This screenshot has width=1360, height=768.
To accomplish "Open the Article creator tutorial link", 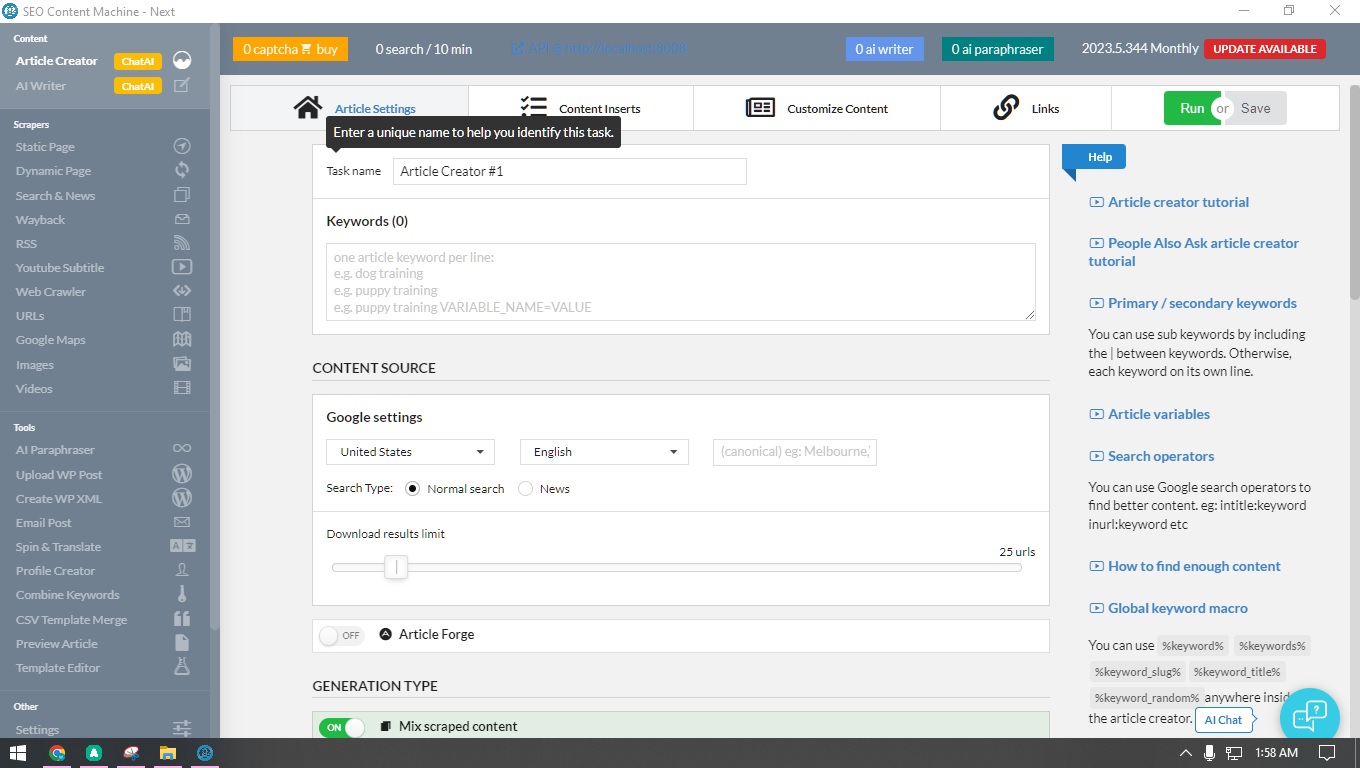I will (x=1178, y=202).
